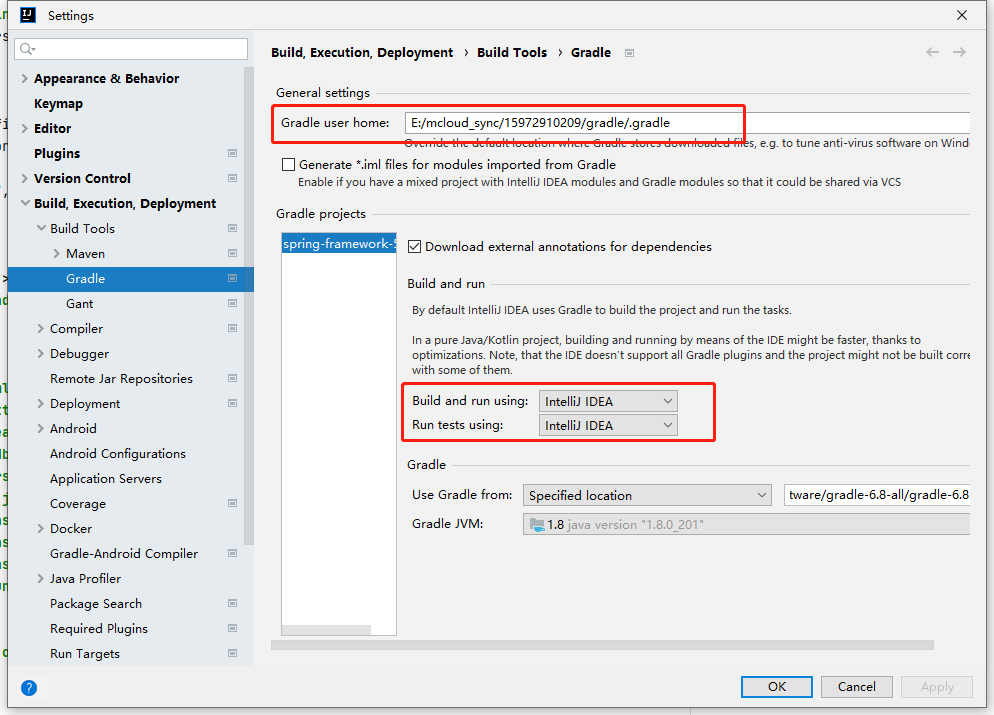Image resolution: width=994 pixels, height=715 pixels.
Task: Click the Build, Execution, Deployment breadcrumb
Action: pos(362,53)
